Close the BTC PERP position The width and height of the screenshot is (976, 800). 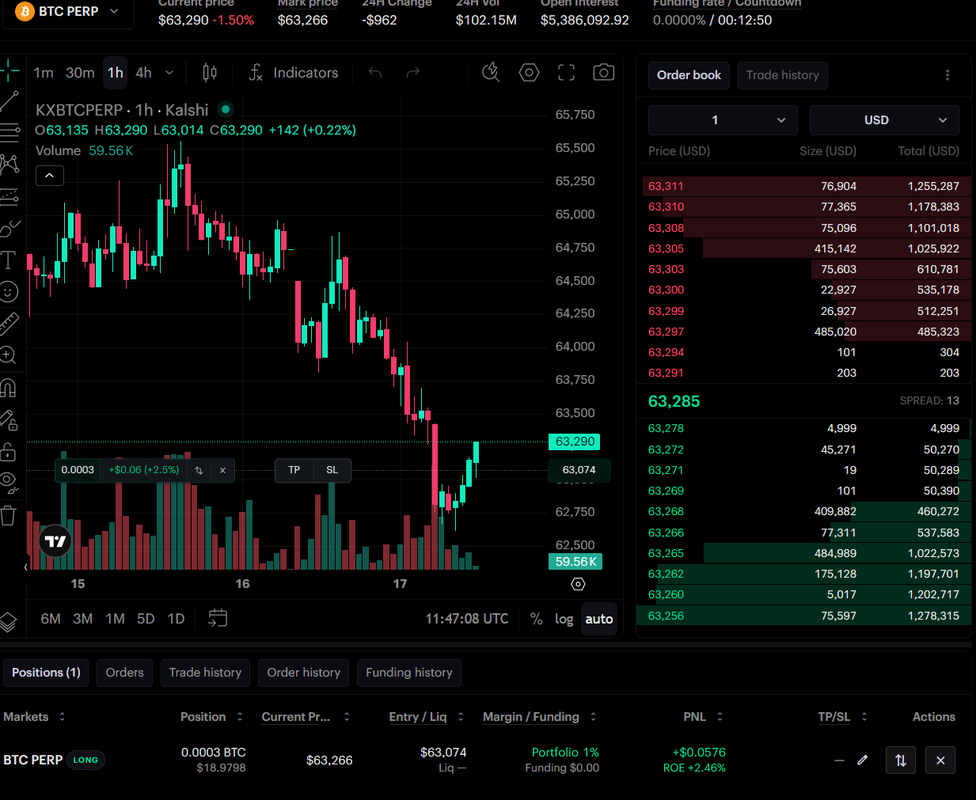tap(940, 760)
